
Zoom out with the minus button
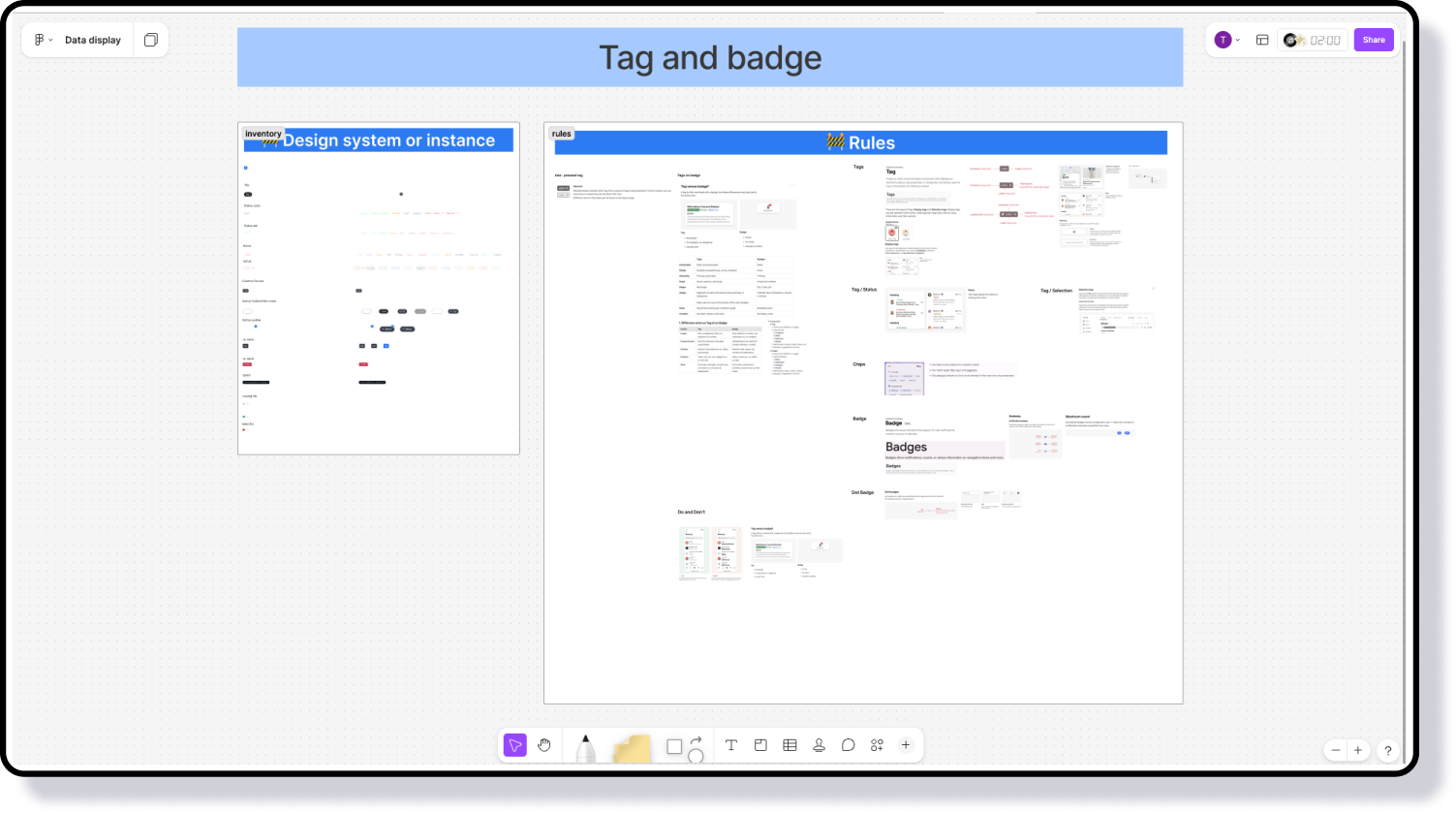coord(1336,750)
